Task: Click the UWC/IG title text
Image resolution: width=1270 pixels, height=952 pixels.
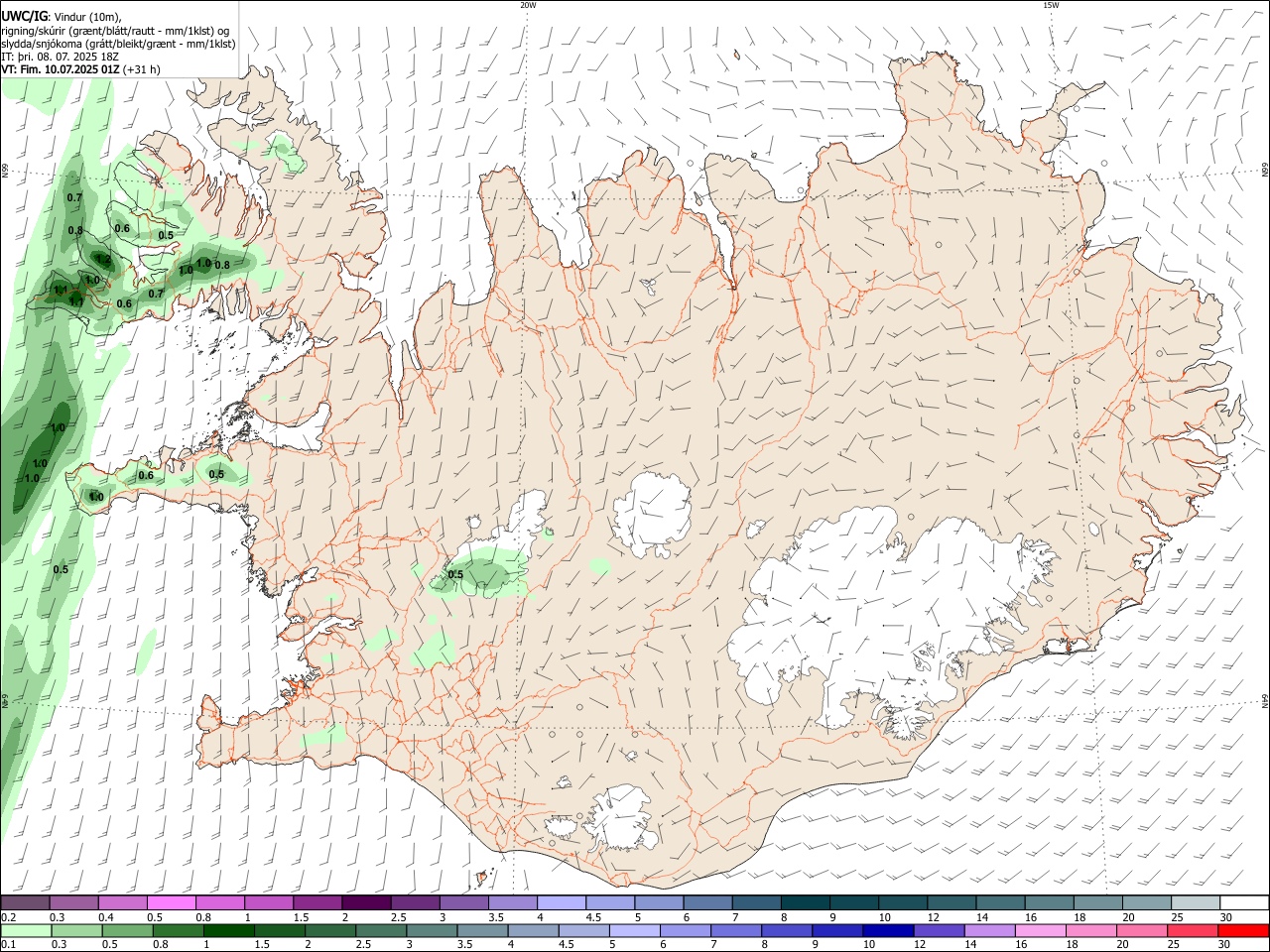Action: pos(24,16)
